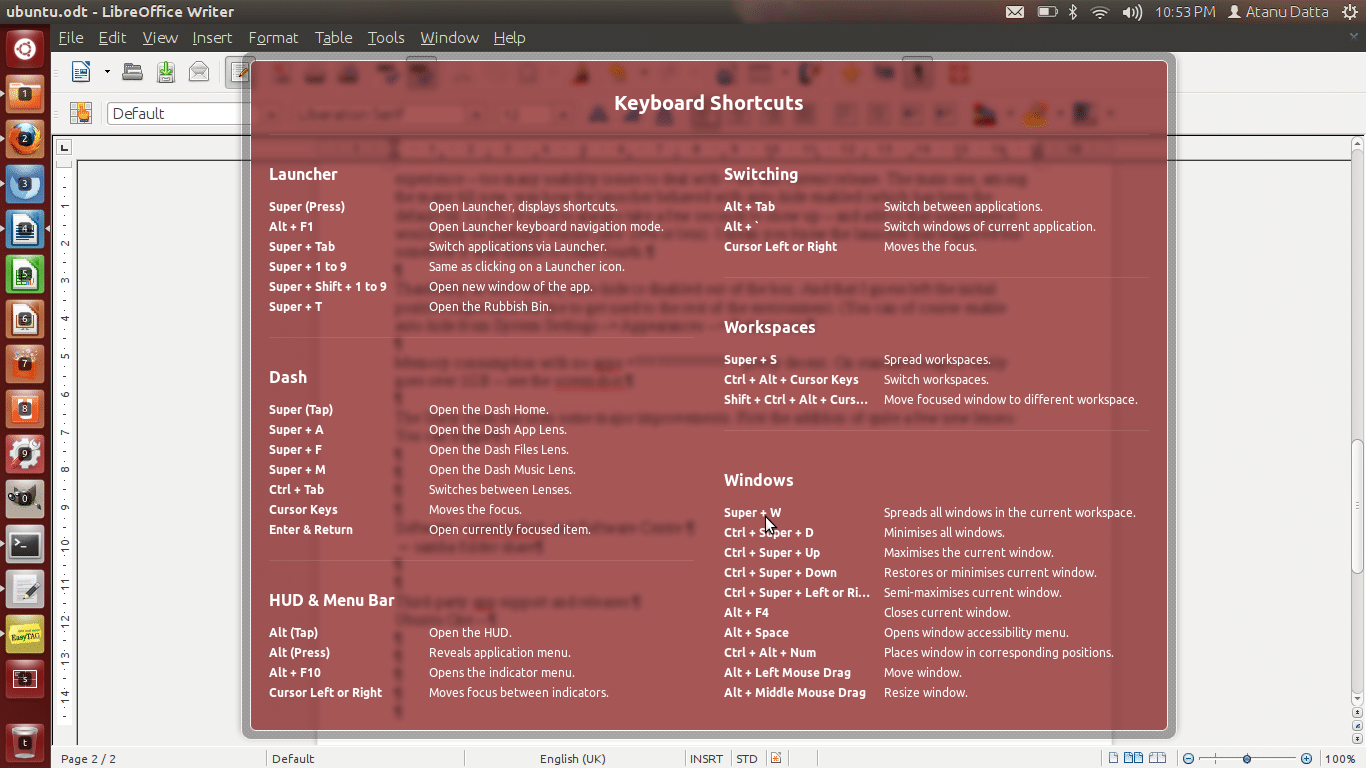Click the English (UK) language field
1366x768 pixels.
pos(573,759)
